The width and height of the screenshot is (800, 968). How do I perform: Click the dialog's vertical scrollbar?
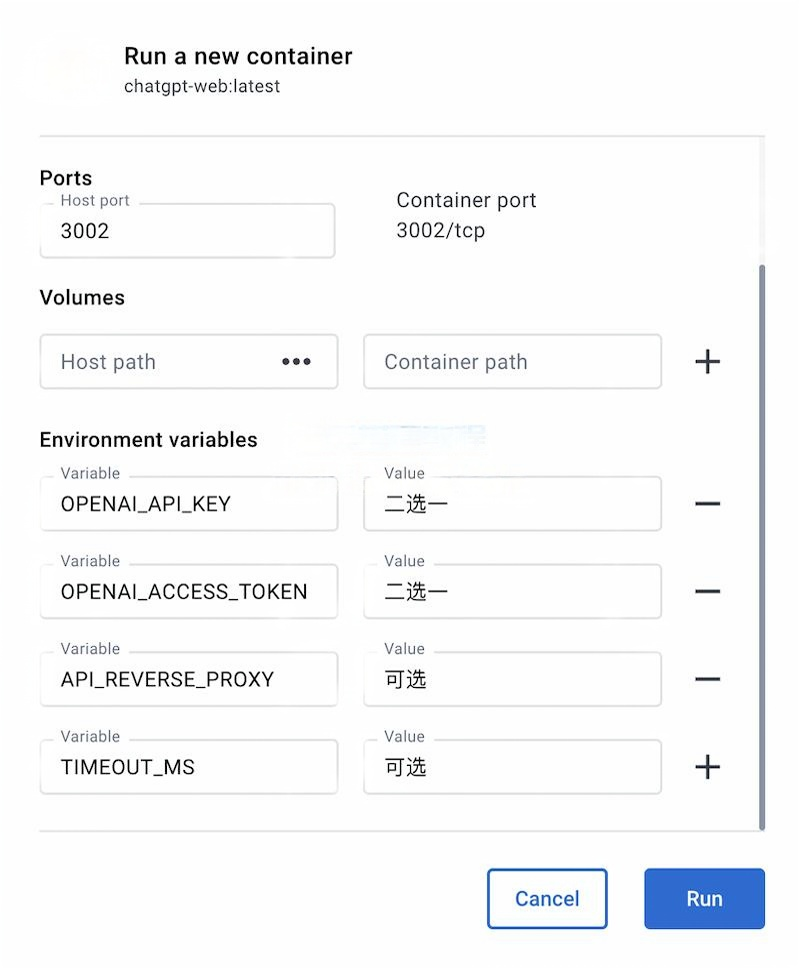click(x=762, y=548)
